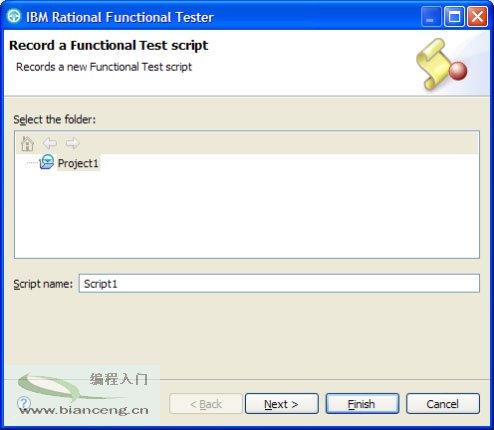Viewport: 494px width, 430px height.
Task: Minimize the Functional Tester dialog
Action: click(x=430, y=16)
